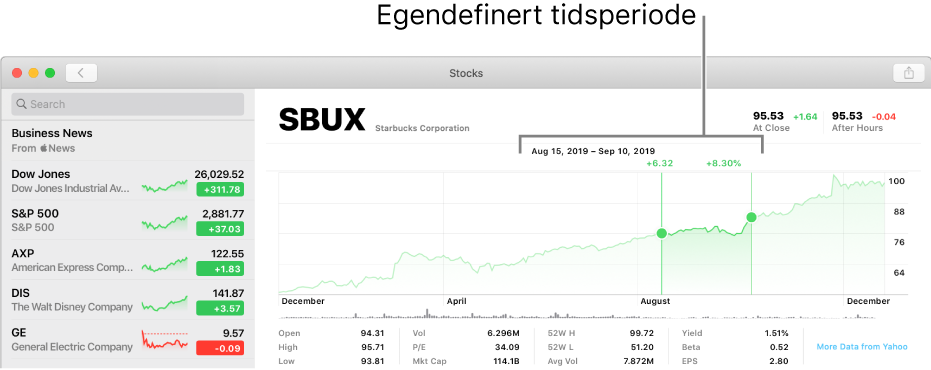Select the AXP stock row

[128, 260]
